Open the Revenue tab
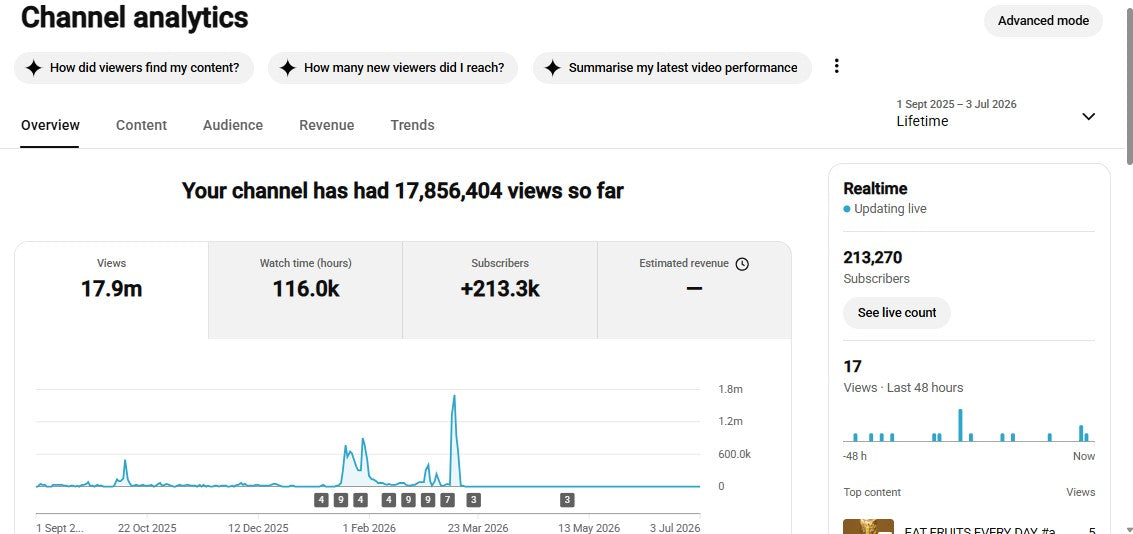The height and width of the screenshot is (534, 1133). [x=327, y=125]
